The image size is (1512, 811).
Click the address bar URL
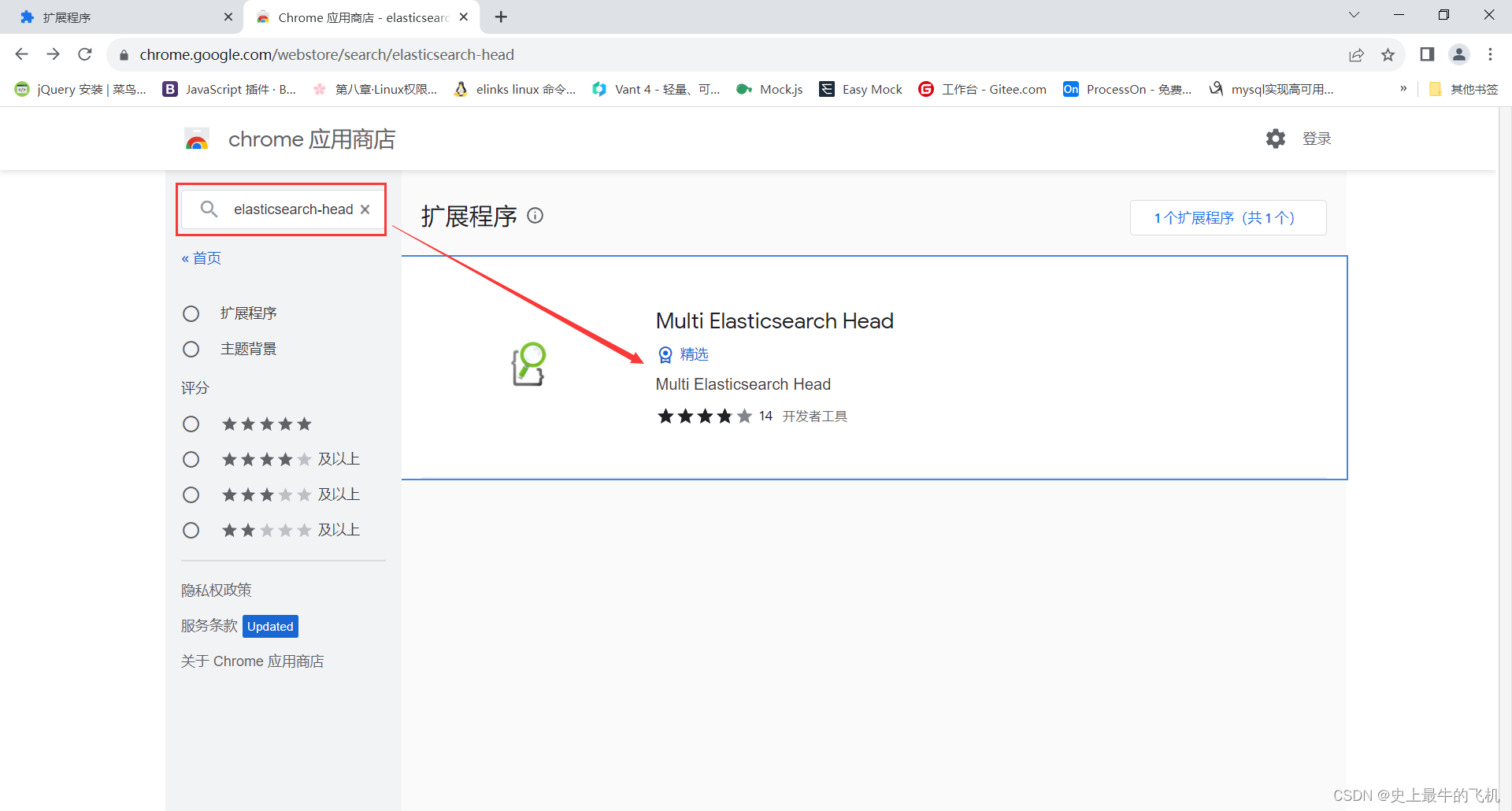pyautogui.click(x=327, y=54)
